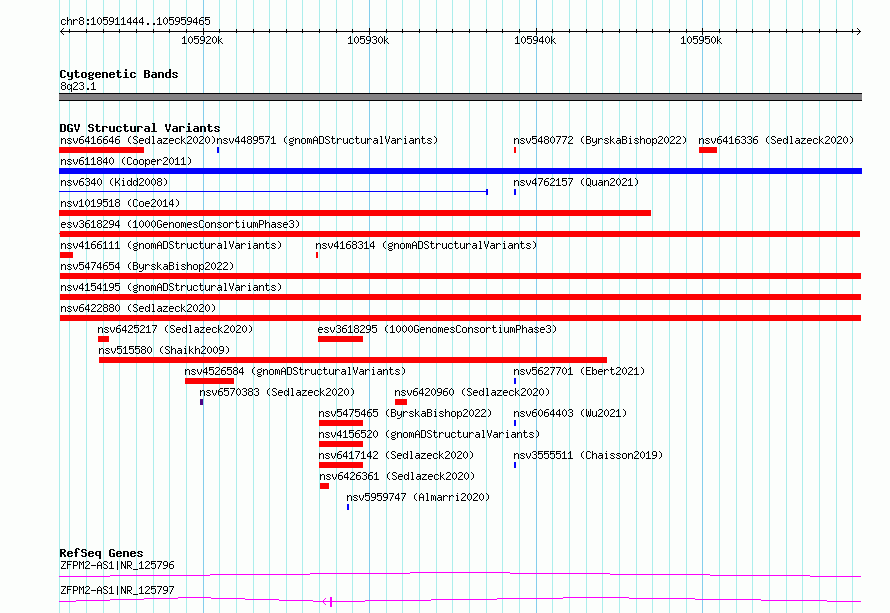Click the ZFPM2-AS1|NR_125796 gene label
This screenshot has width=890, height=613.
[x=117, y=565]
